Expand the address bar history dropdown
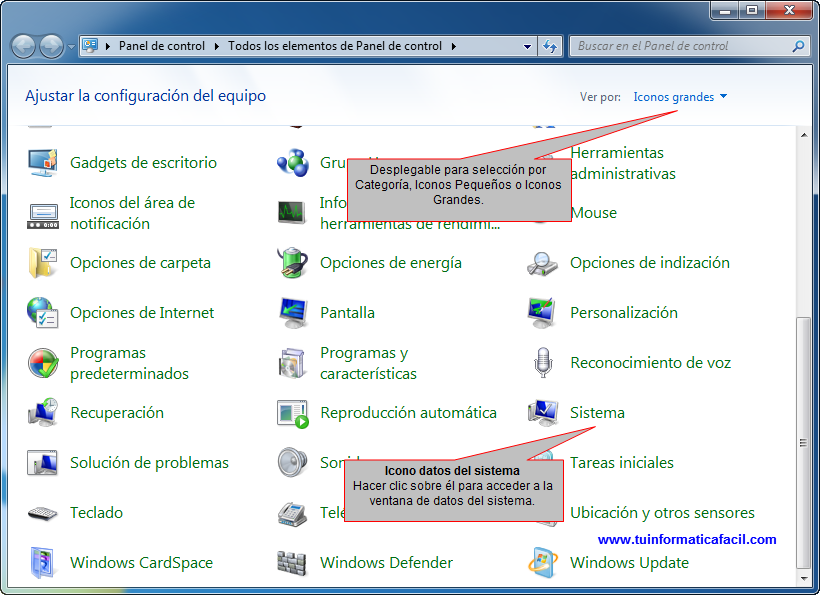This screenshot has width=820, height=595. [527, 46]
